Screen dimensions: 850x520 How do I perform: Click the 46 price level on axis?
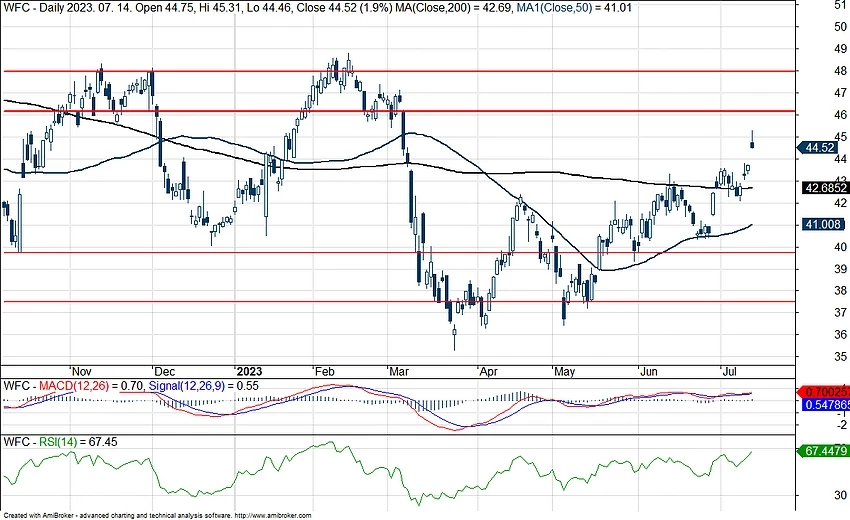tap(840, 115)
